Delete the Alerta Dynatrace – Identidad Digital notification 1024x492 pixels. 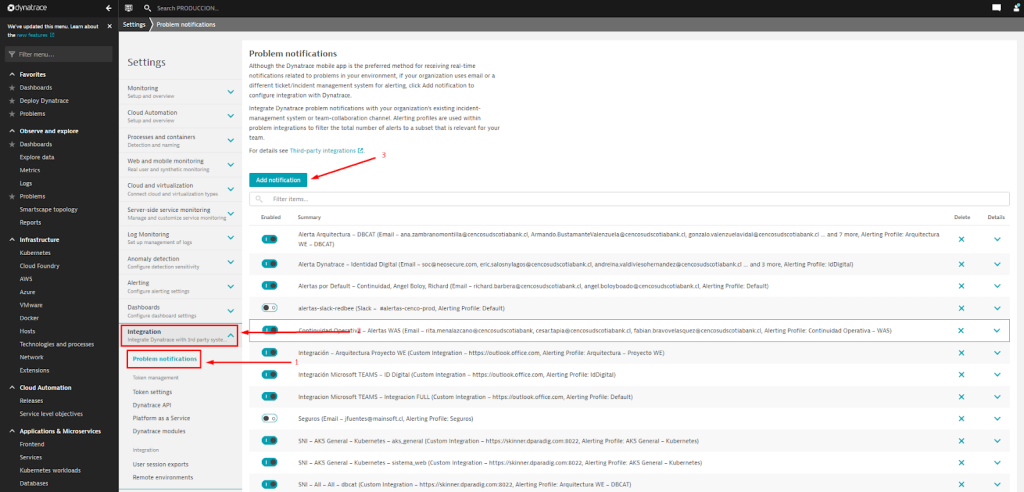(x=961, y=264)
